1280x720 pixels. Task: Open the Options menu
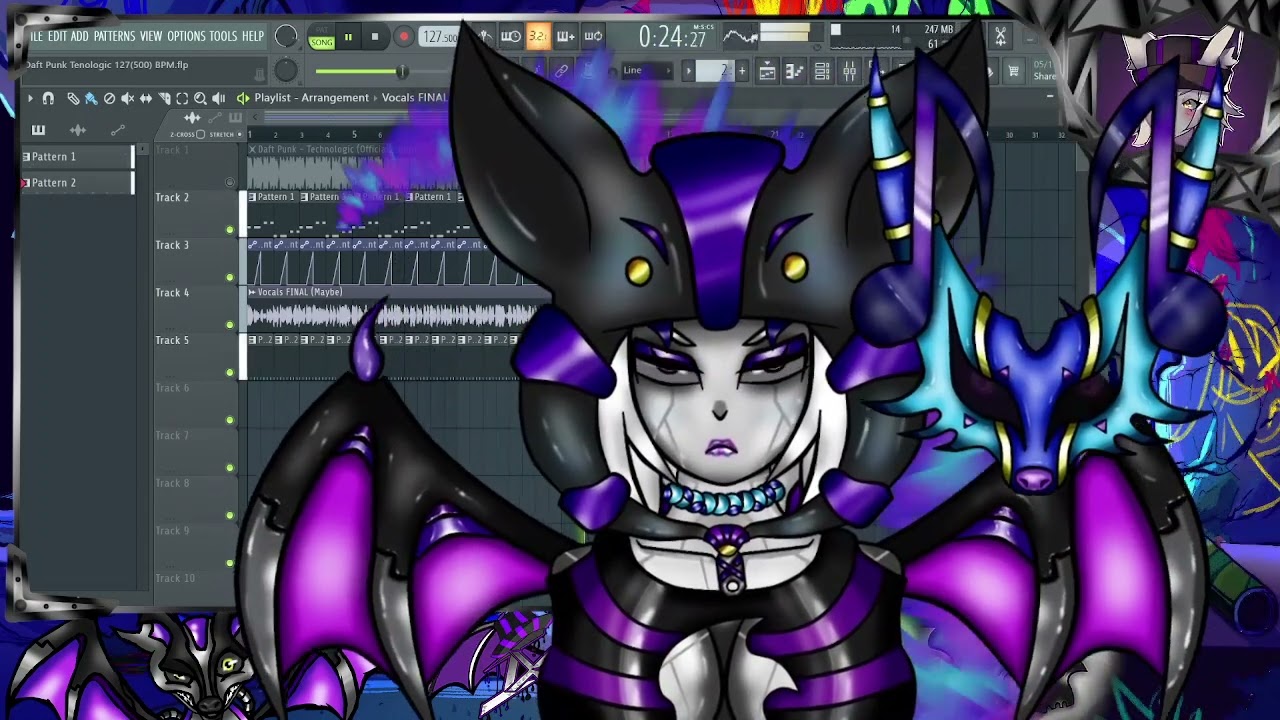click(186, 37)
